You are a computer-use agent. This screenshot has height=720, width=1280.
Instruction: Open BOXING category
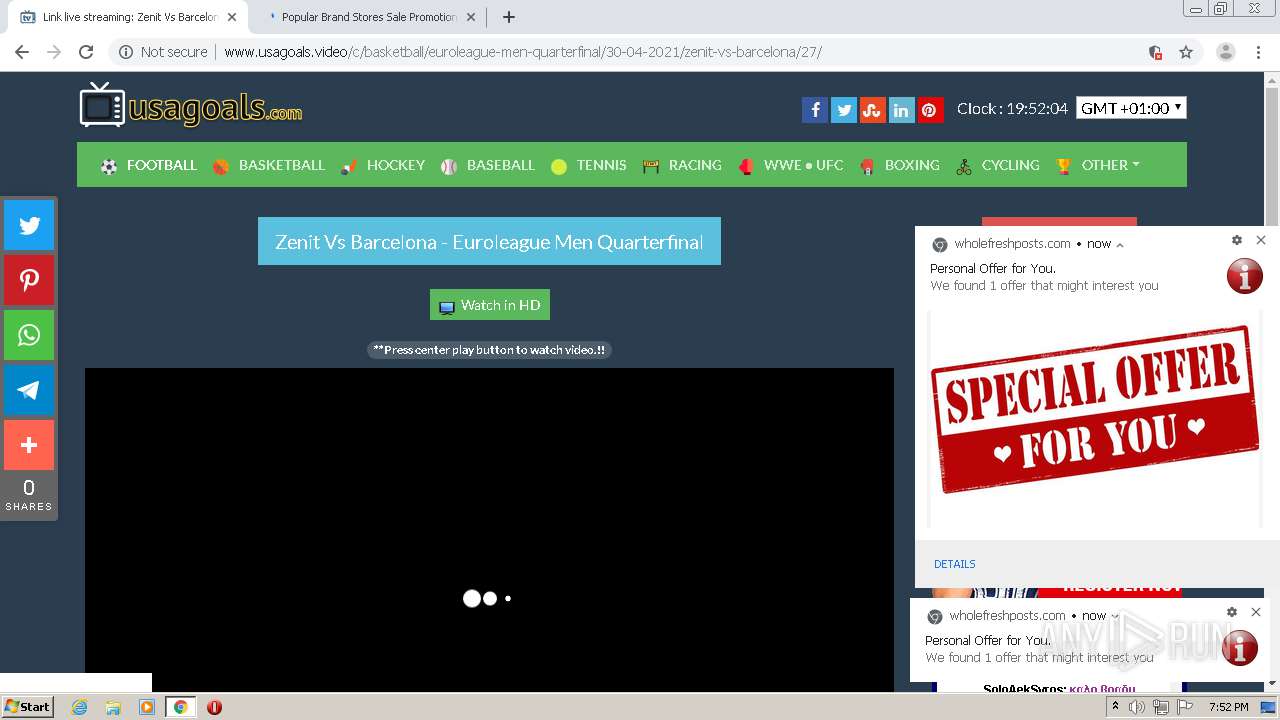click(900, 165)
